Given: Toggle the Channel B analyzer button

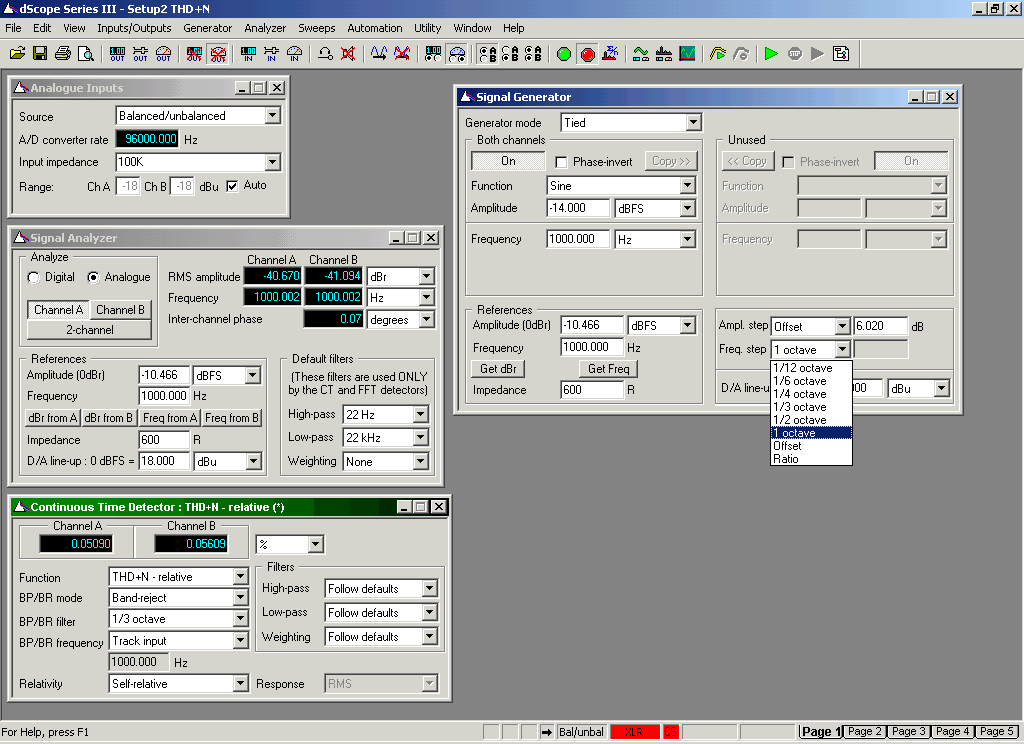Looking at the screenshot, I should (120, 310).
